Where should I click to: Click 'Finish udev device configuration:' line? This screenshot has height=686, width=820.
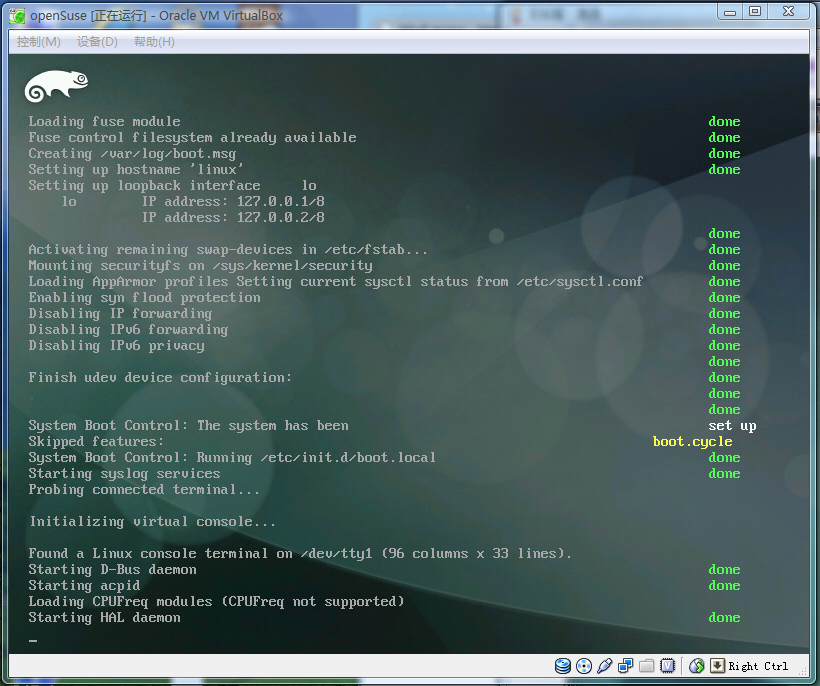[x=160, y=378]
